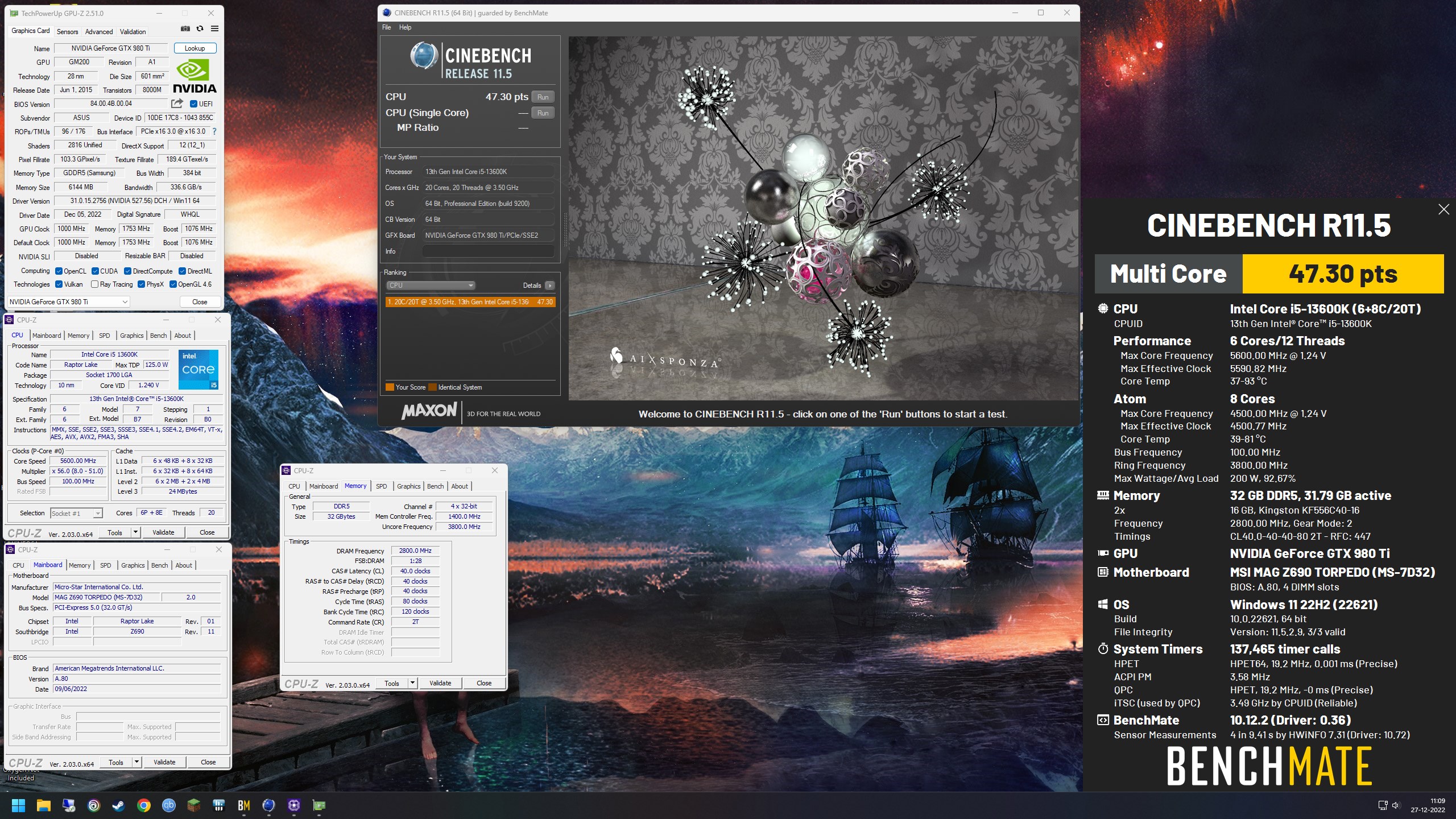Click Close in CPU-Z Mainboard window
The width and height of the screenshot is (1456, 819).
[x=208, y=762]
